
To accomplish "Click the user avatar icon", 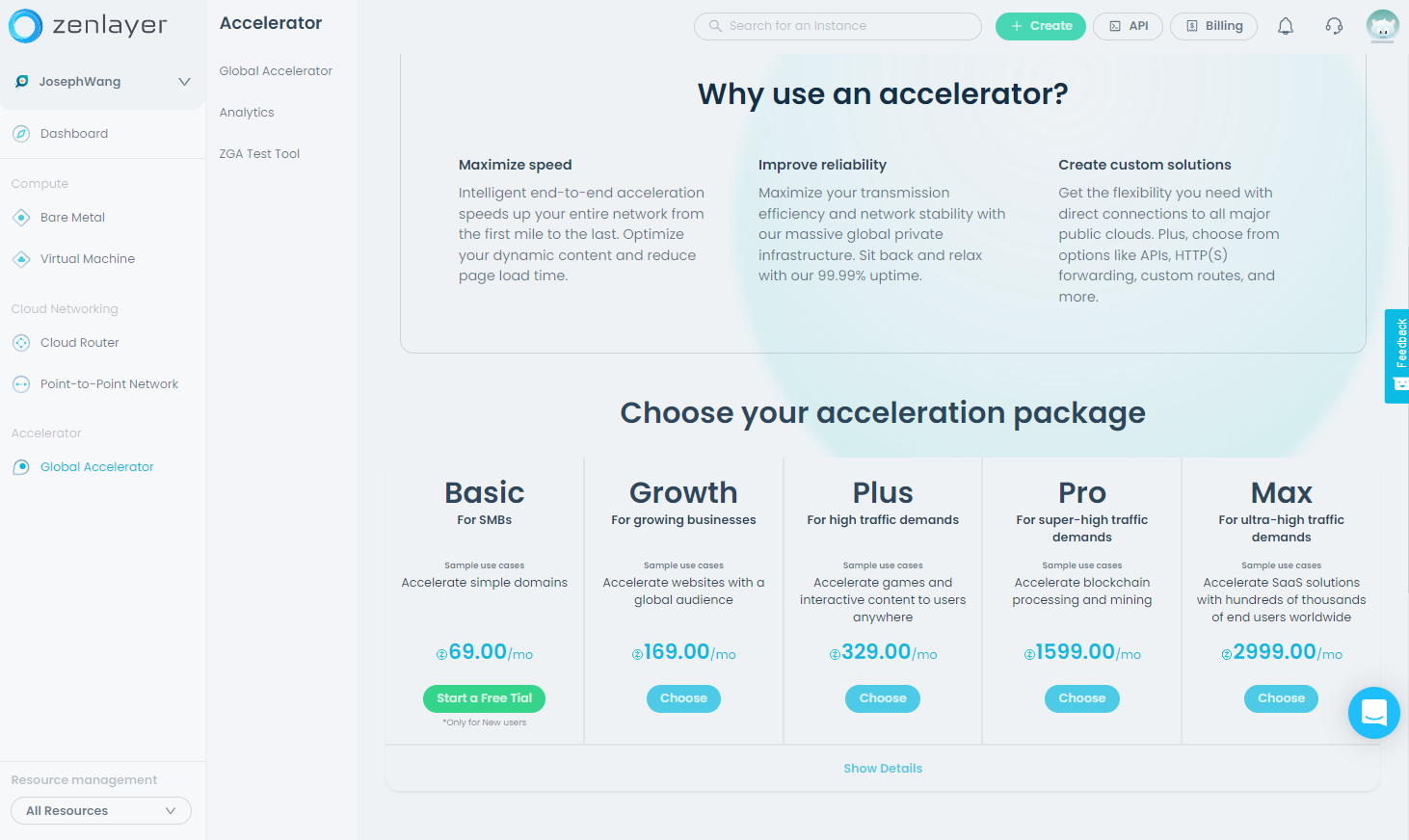I will coord(1382,26).
